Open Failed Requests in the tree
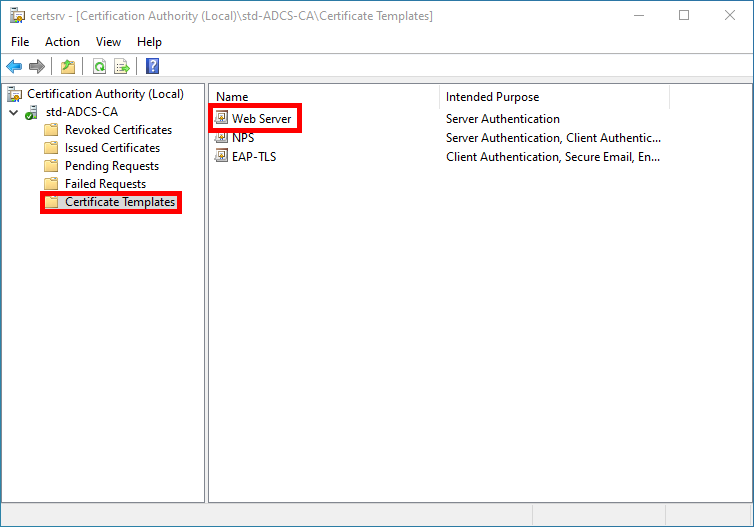 point(105,184)
